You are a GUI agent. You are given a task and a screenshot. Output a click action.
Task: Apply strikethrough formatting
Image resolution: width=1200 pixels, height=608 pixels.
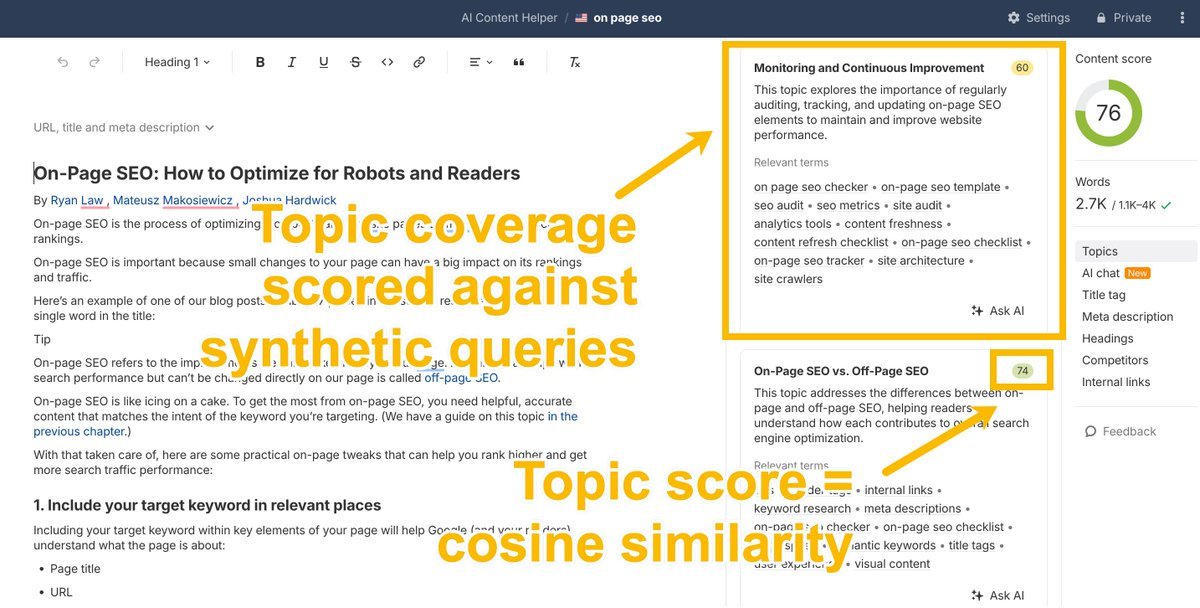tap(356, 62)
